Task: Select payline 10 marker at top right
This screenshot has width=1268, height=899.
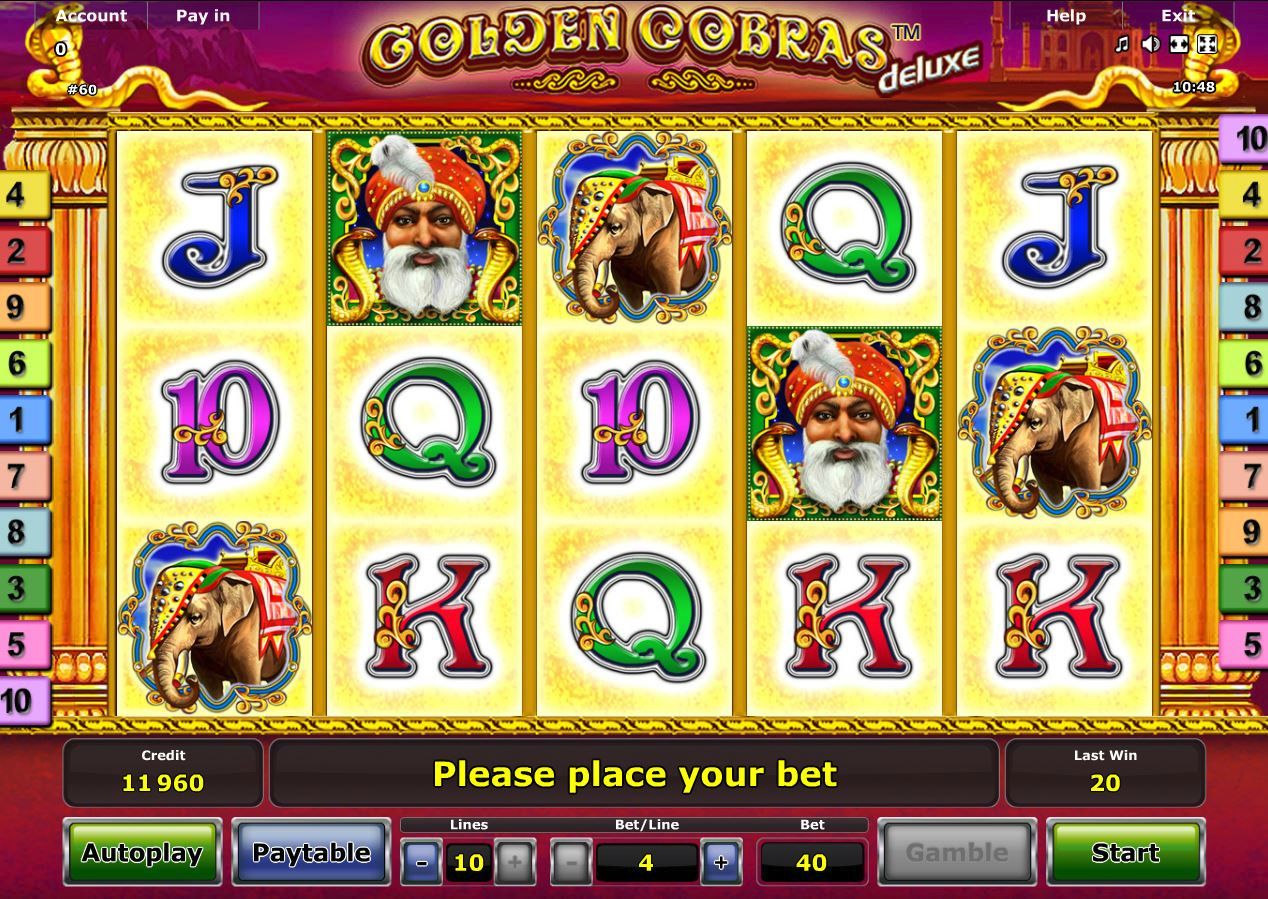Action: coord(1245,139)
